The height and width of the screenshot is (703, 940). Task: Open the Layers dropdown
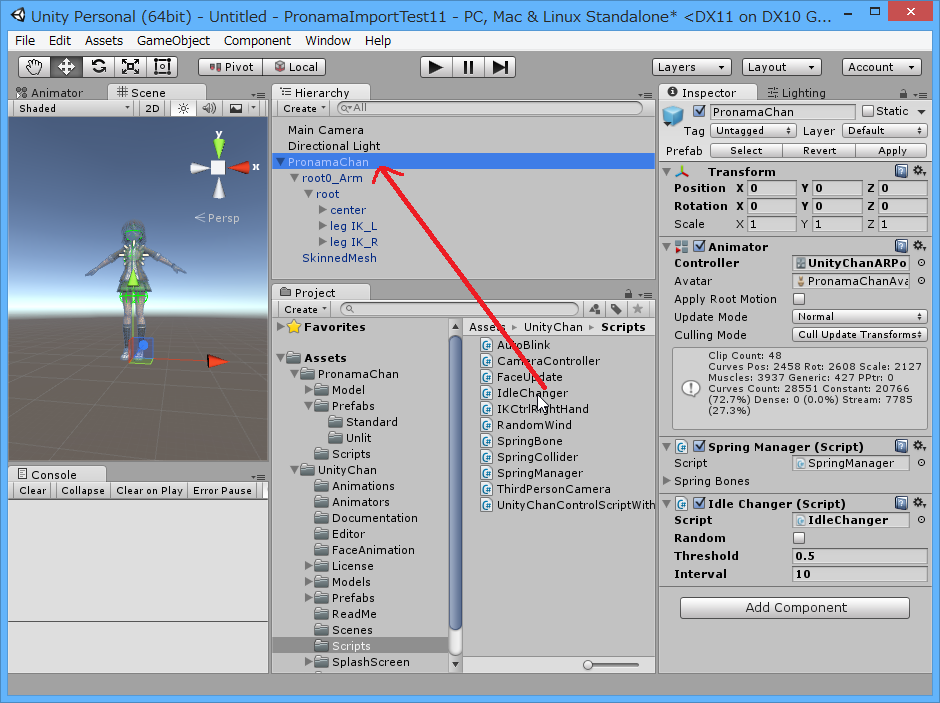[x=694, y=67]
